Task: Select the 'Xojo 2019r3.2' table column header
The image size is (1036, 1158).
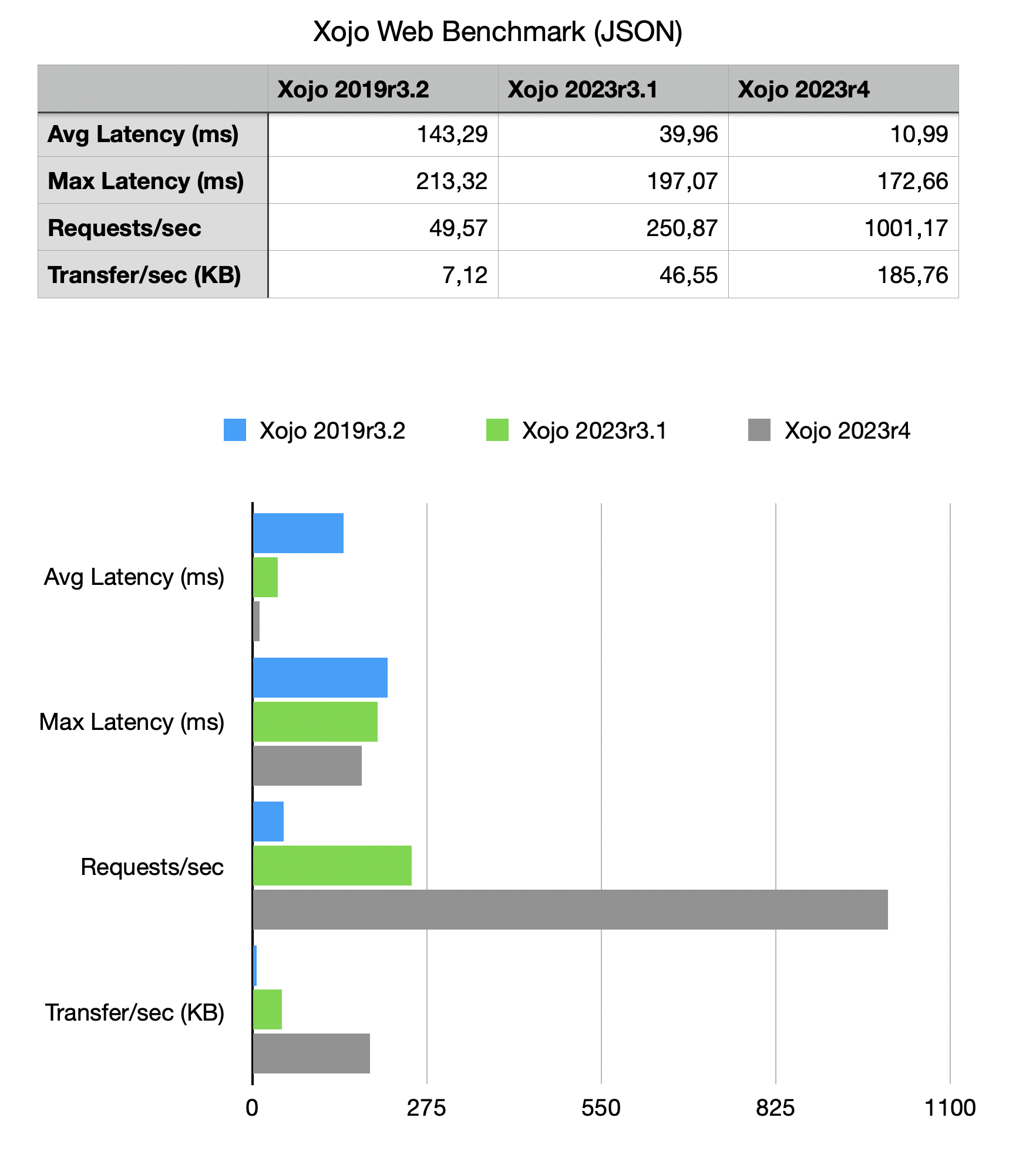Action: click(383, 89)
